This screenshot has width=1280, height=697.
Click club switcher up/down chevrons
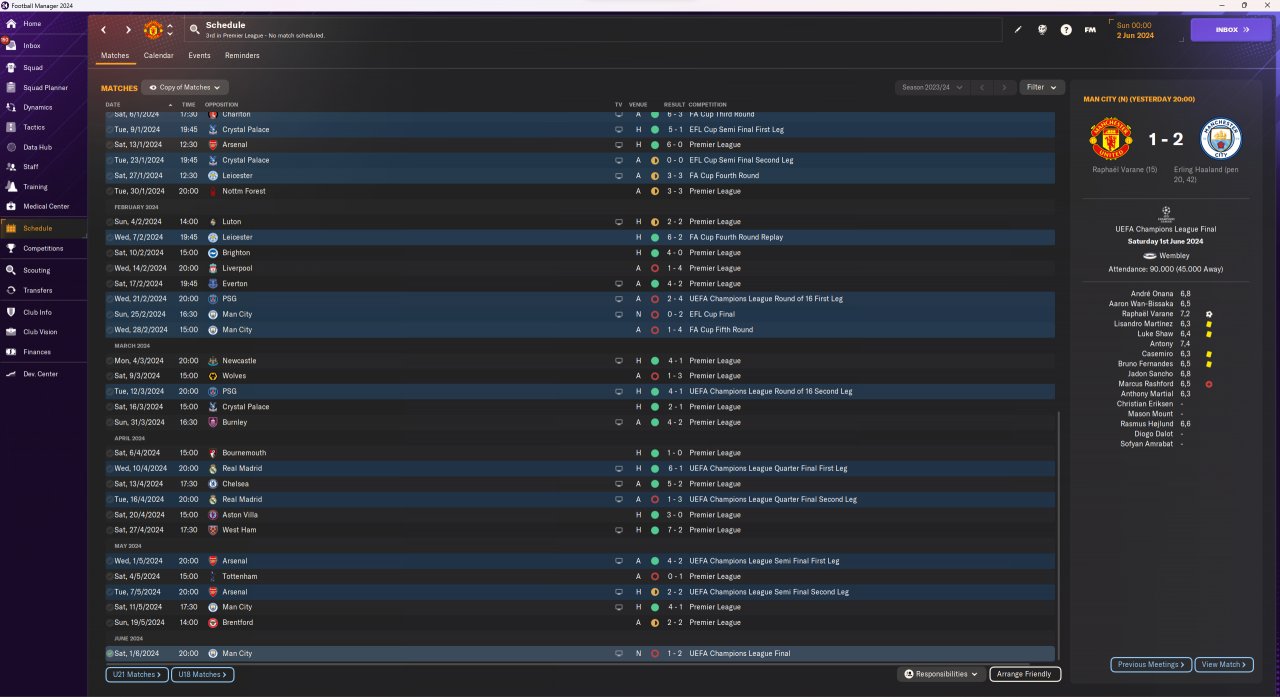(170, 30)
